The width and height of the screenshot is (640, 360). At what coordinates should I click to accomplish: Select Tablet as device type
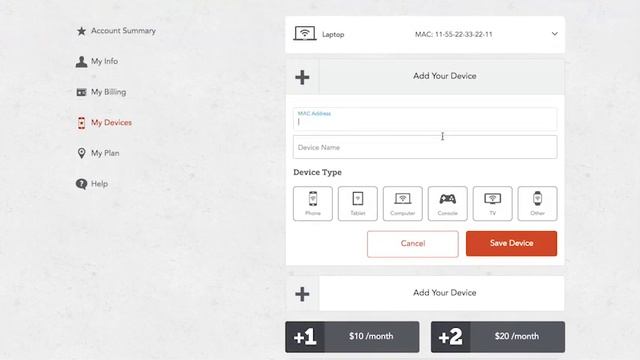point(358,204)
